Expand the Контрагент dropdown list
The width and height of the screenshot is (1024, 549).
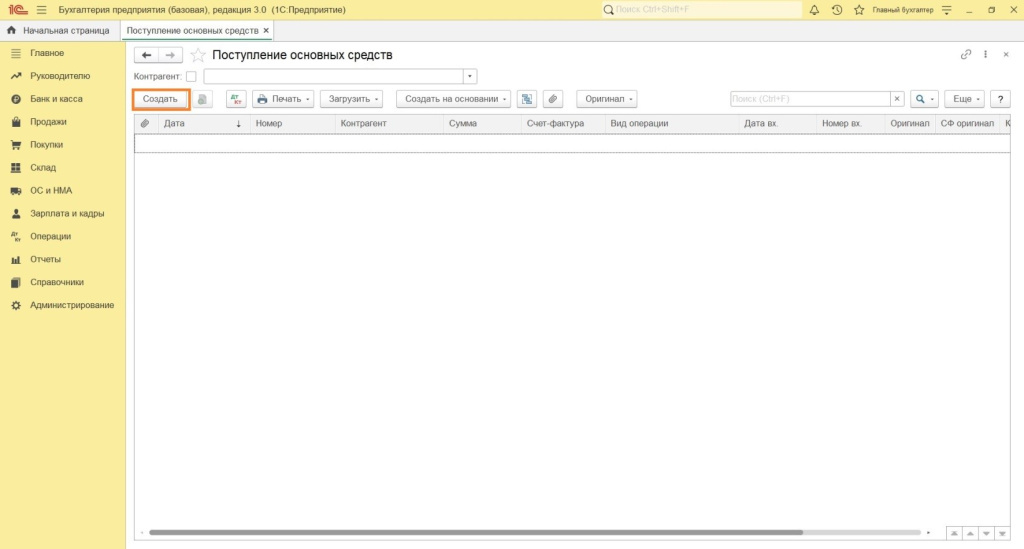(470, 77)
